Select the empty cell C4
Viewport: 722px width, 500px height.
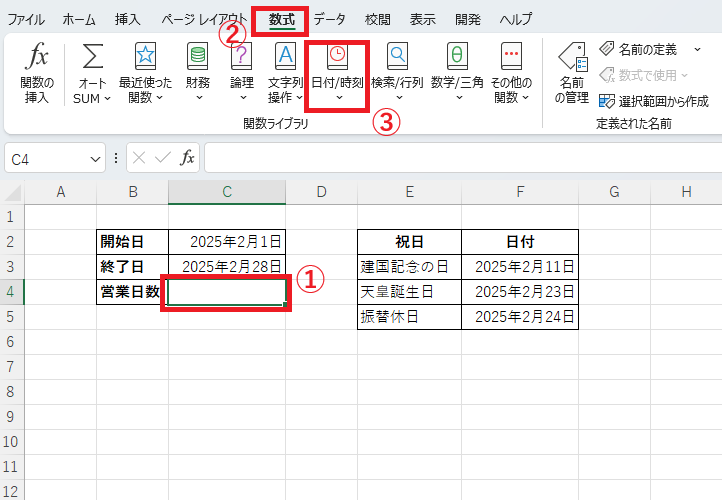227,292
